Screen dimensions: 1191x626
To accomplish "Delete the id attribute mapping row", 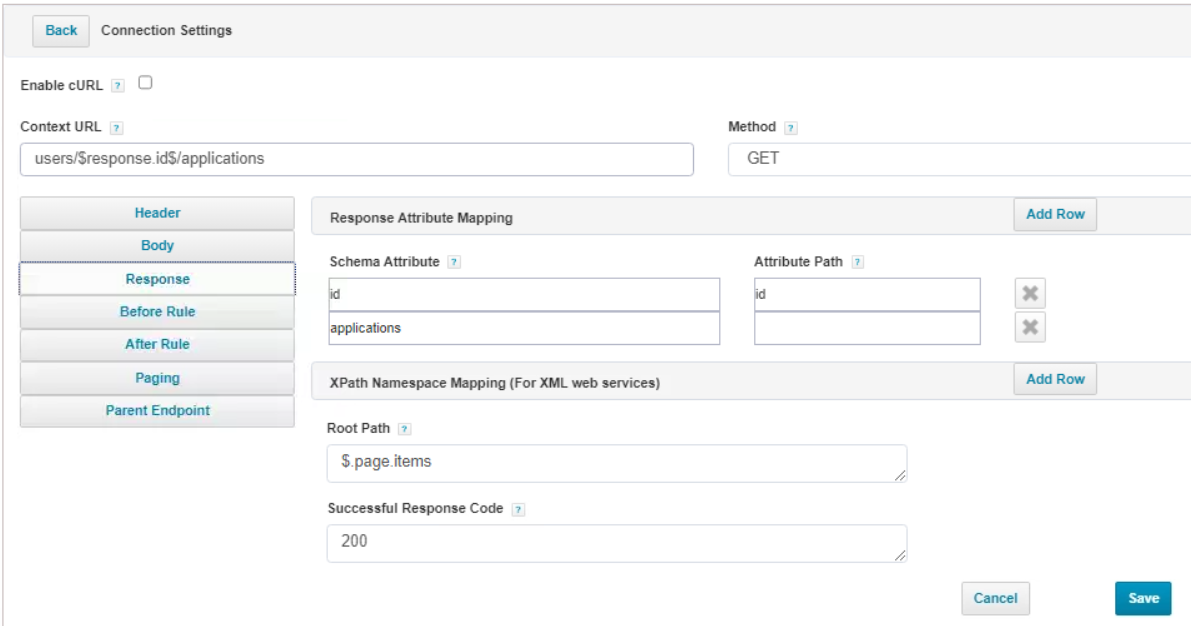I will point(1030,295).
